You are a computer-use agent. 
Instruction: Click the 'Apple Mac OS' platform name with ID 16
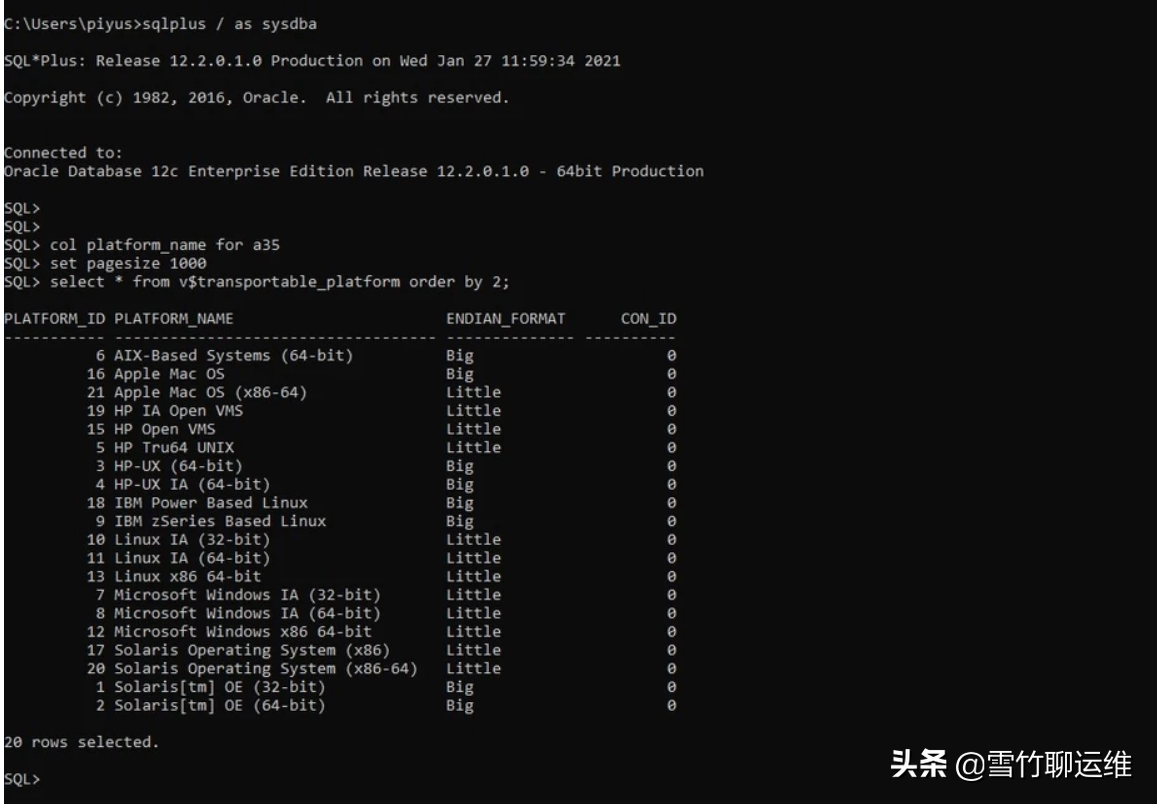point(170,374)
